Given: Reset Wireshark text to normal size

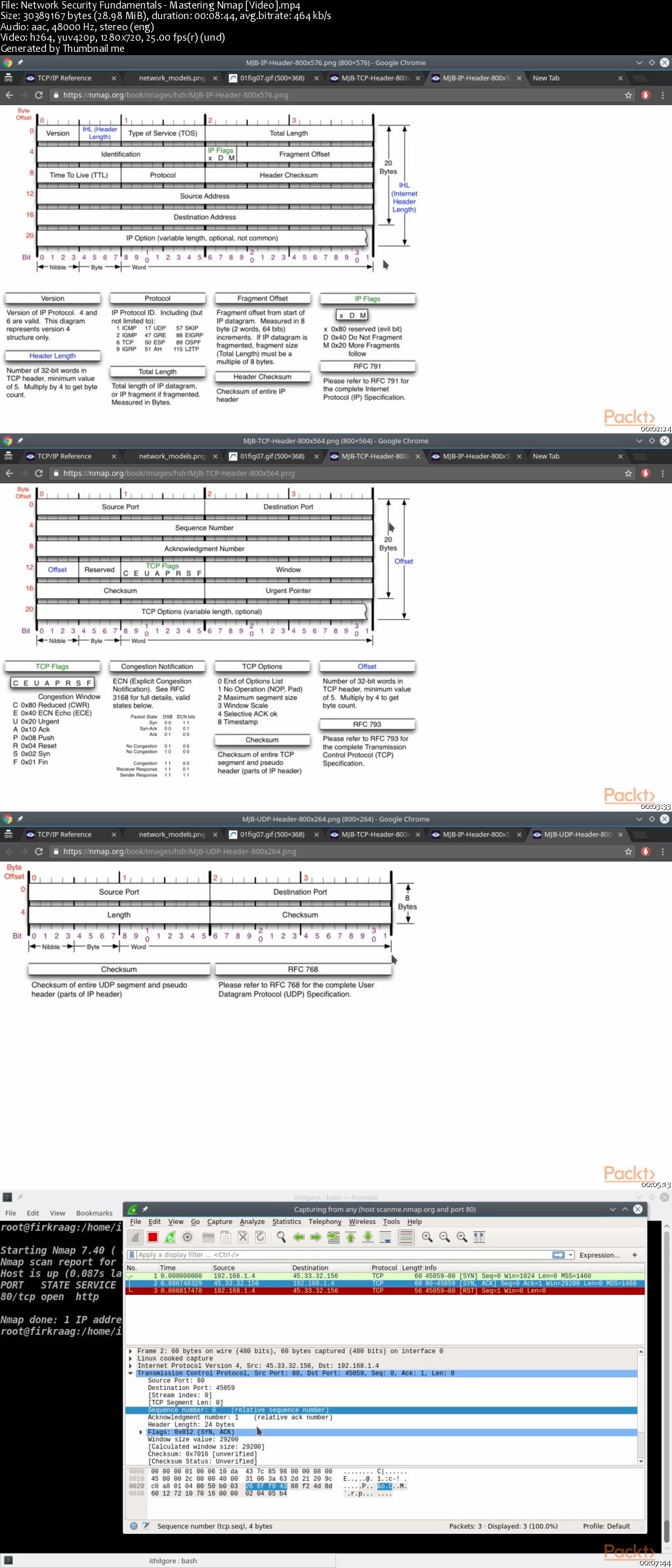Looking at the screenshot, I should pos(462,1237).
